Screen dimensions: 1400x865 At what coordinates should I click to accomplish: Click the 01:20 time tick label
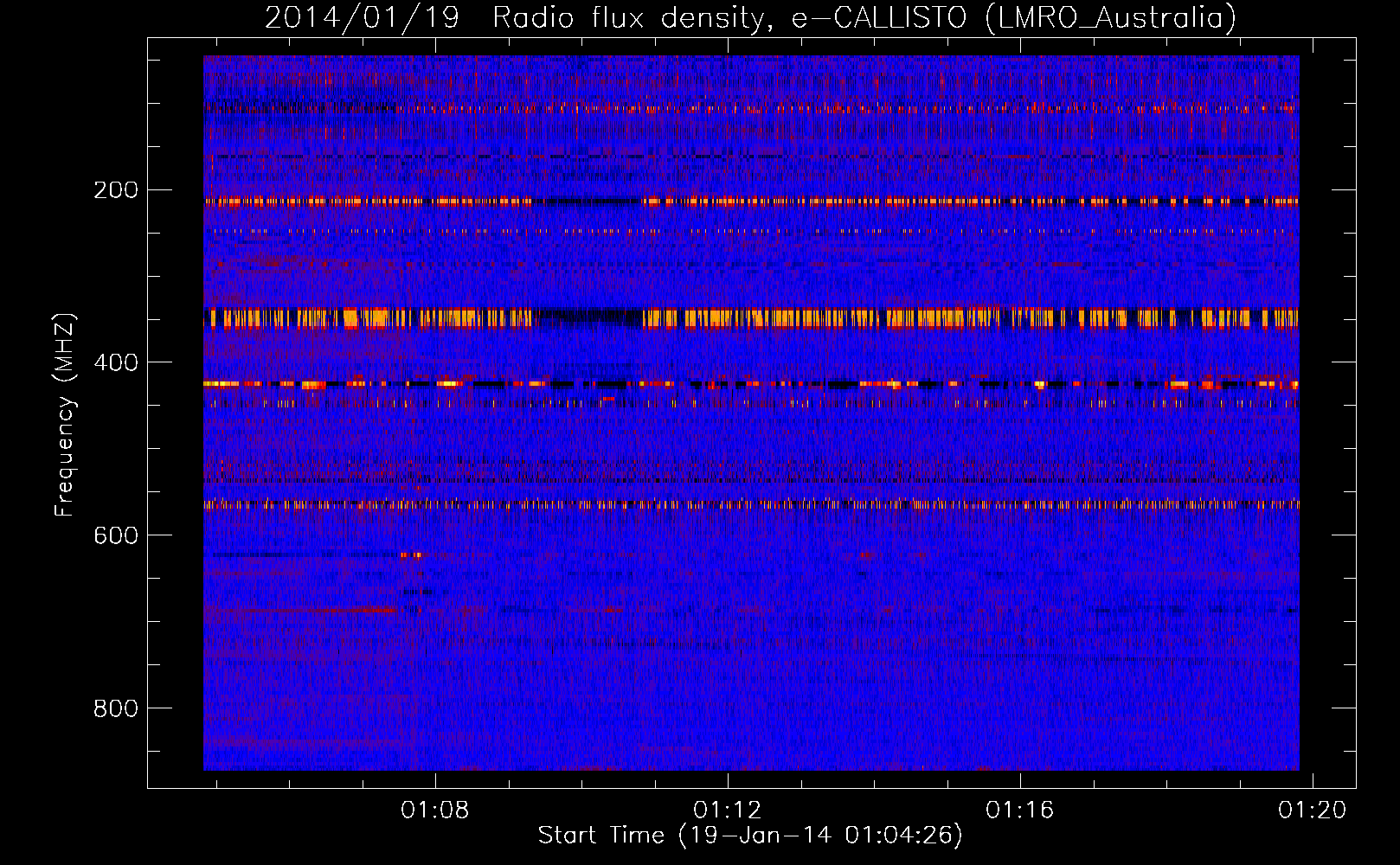[1313, 811]
